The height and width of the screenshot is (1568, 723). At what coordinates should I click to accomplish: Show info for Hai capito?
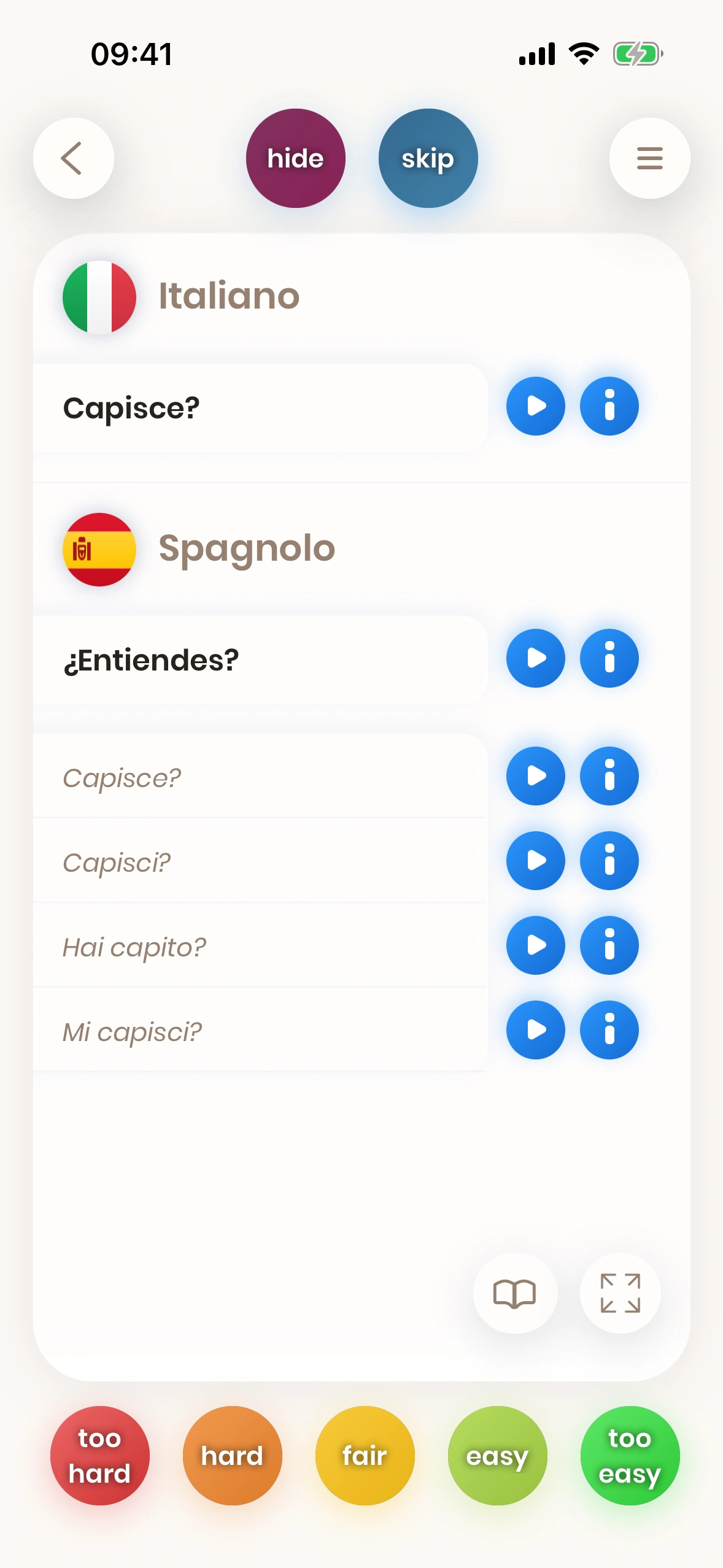point(609,945)
